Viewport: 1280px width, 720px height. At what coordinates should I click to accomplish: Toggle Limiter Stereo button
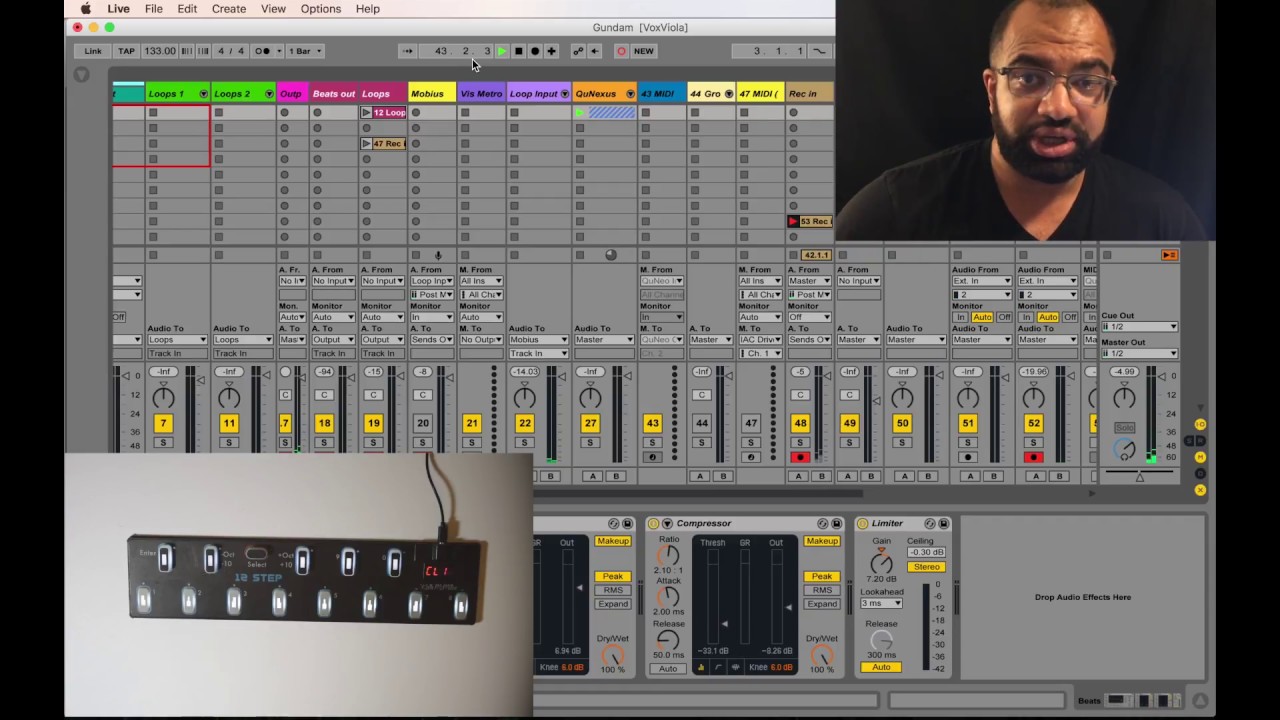[x=926, y=567]
